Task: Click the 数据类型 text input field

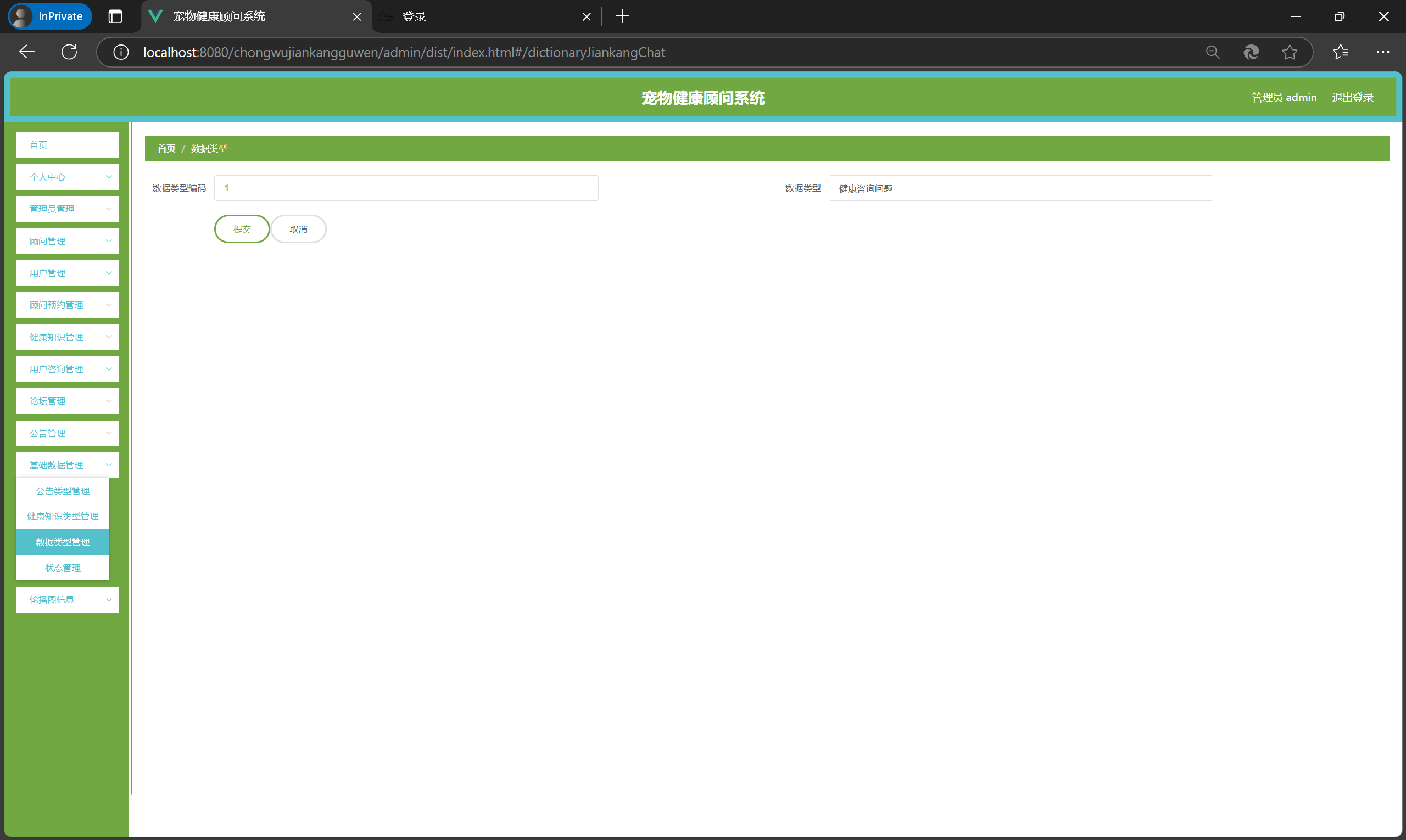Action: click(1020, 188)
